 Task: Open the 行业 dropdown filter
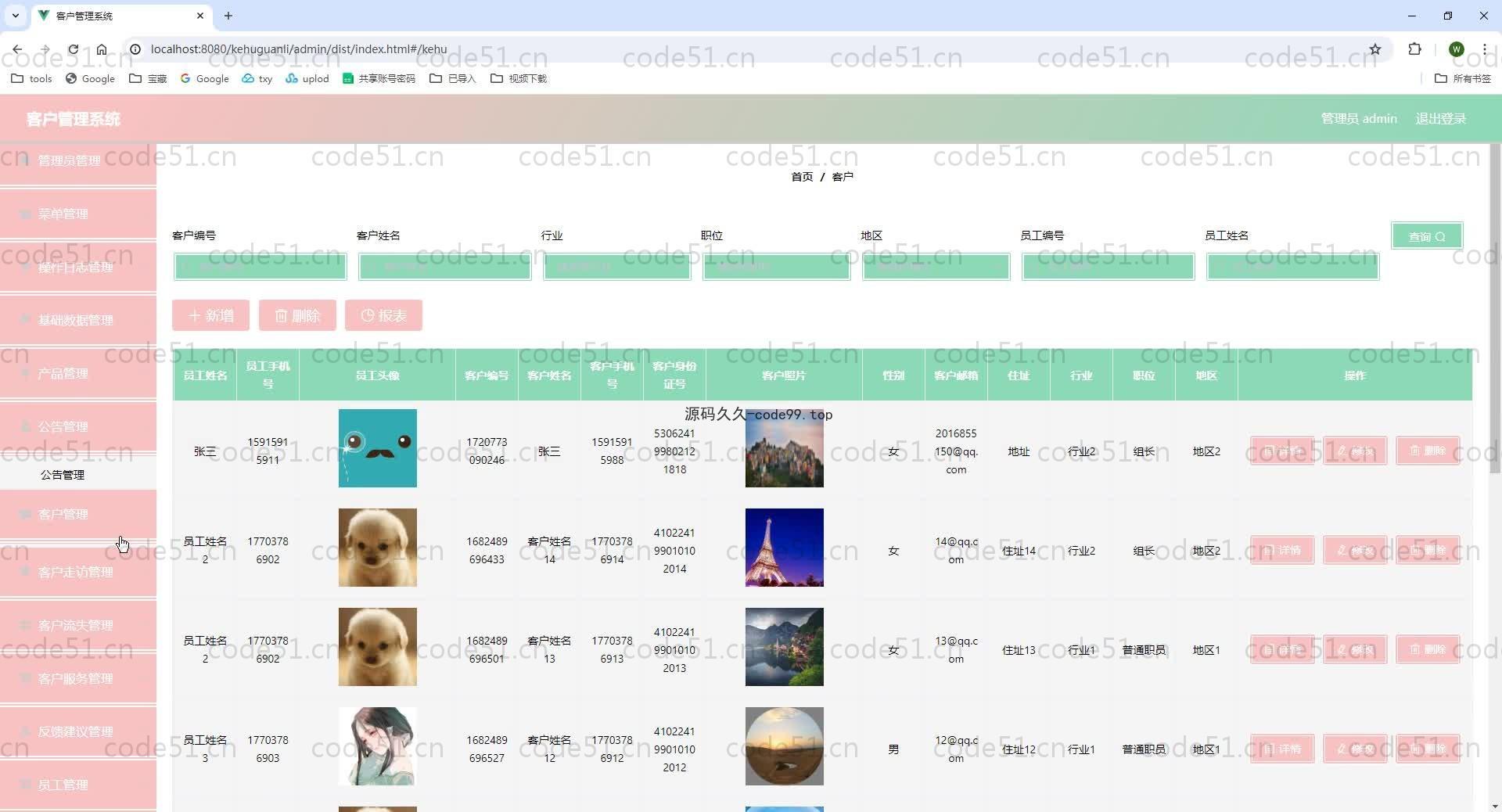(616, 267)
